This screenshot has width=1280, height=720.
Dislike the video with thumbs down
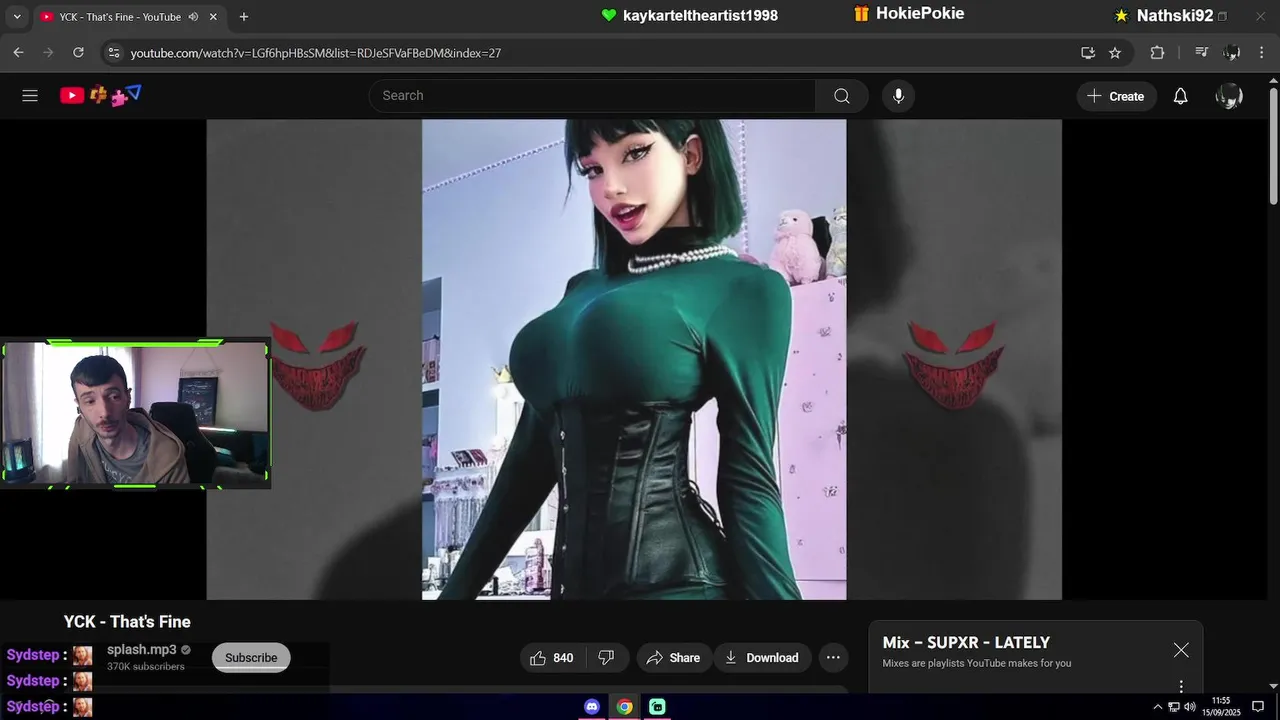[x=606, y=657]
